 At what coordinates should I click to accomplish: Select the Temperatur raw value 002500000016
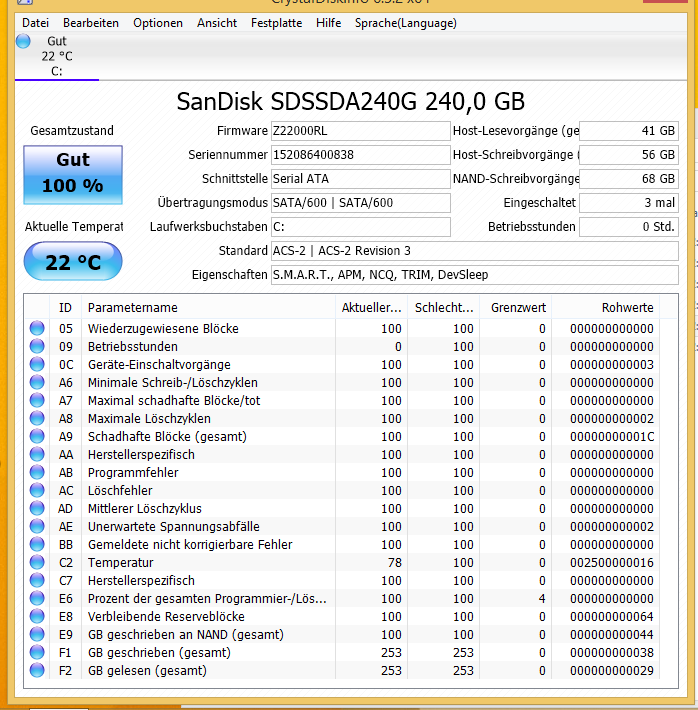[611, 562]
